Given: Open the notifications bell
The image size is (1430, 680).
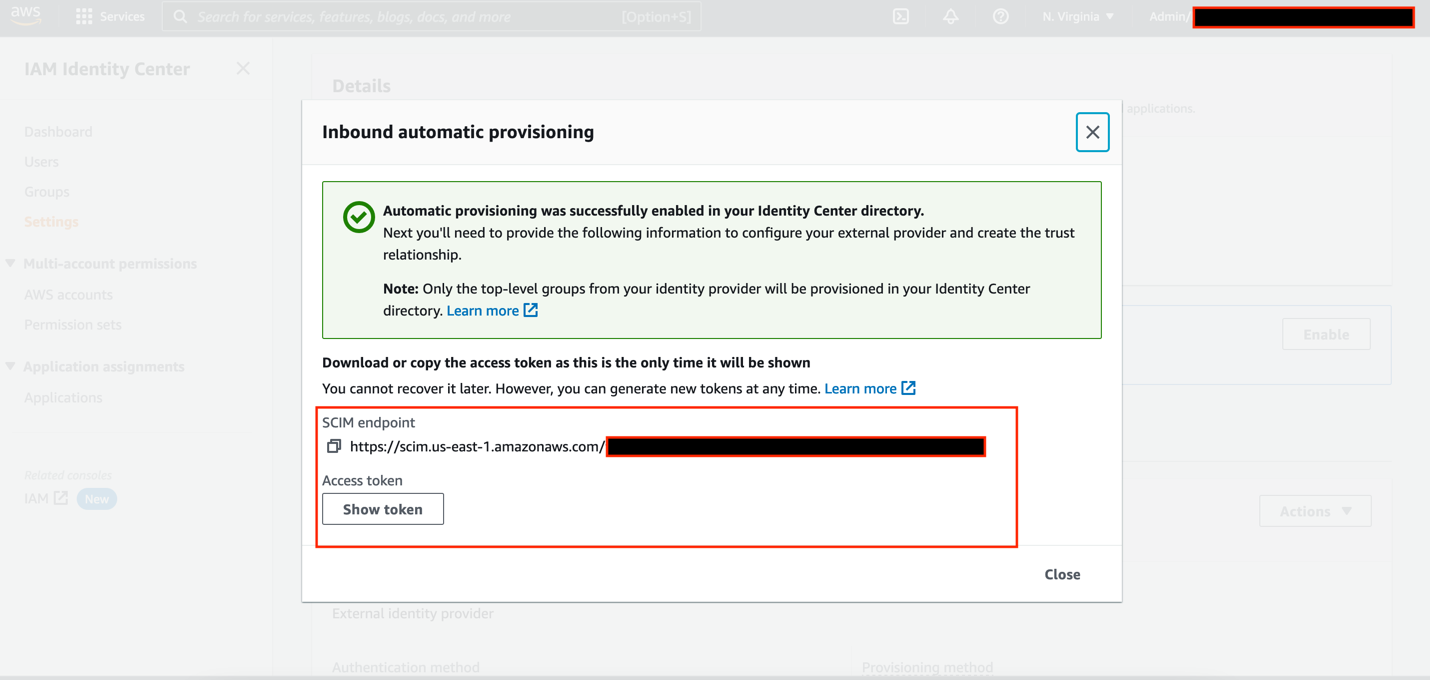Looking at the screenshot, I should (951, 16).
